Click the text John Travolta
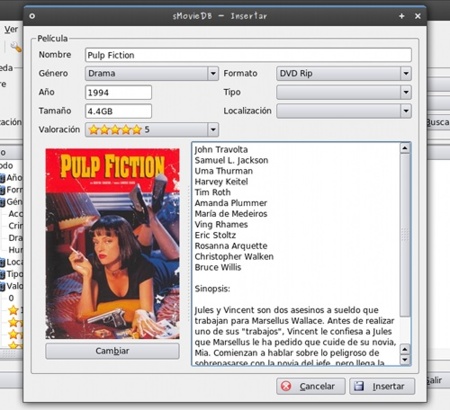The image size is (450, 410). pos(221,150)
